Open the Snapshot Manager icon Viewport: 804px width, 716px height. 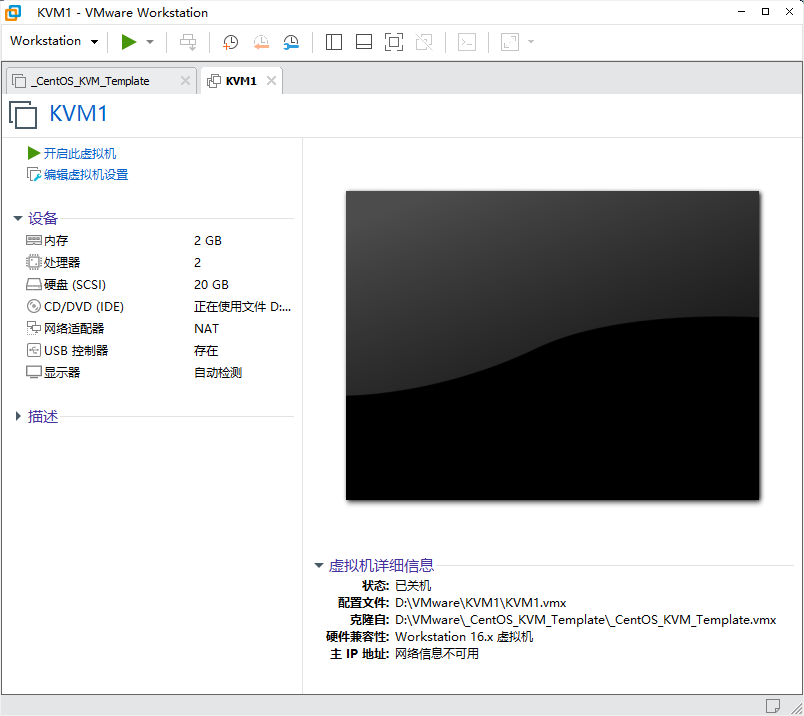point(291,42)
